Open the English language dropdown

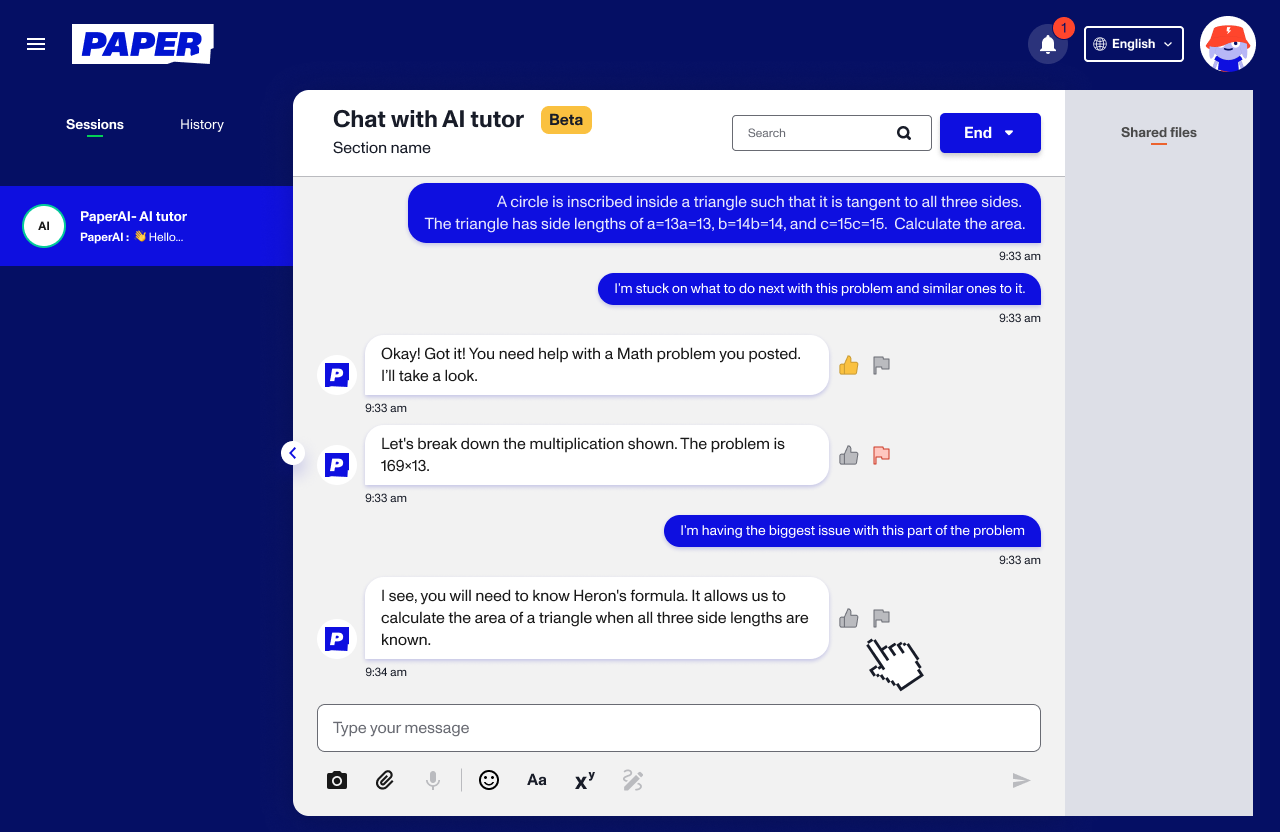pyautogui.click(x=1134, y=44)
